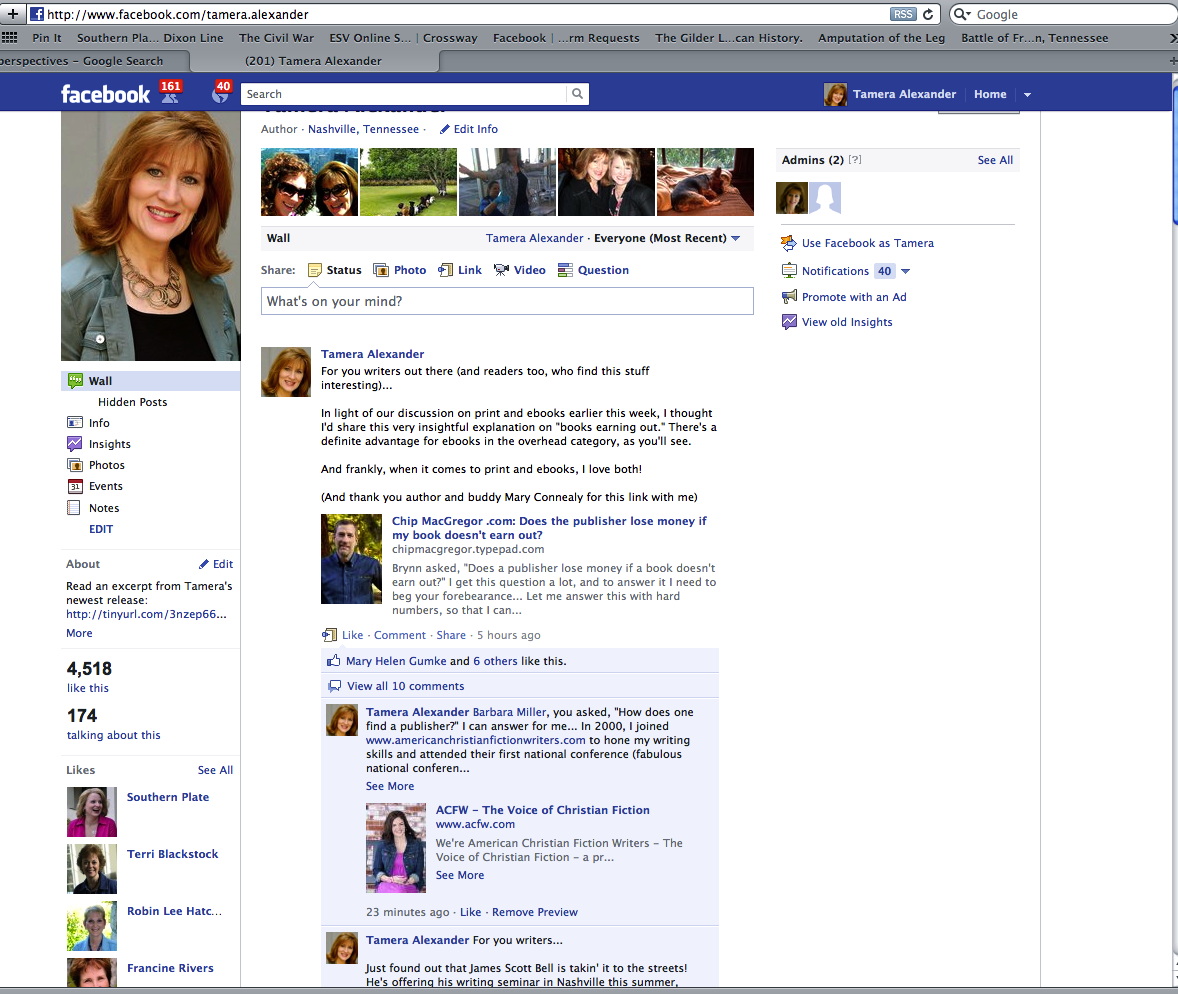Select the Video share option
Image resolution: width=1178 pixels, height=994 pixels.
pos(520,270)
